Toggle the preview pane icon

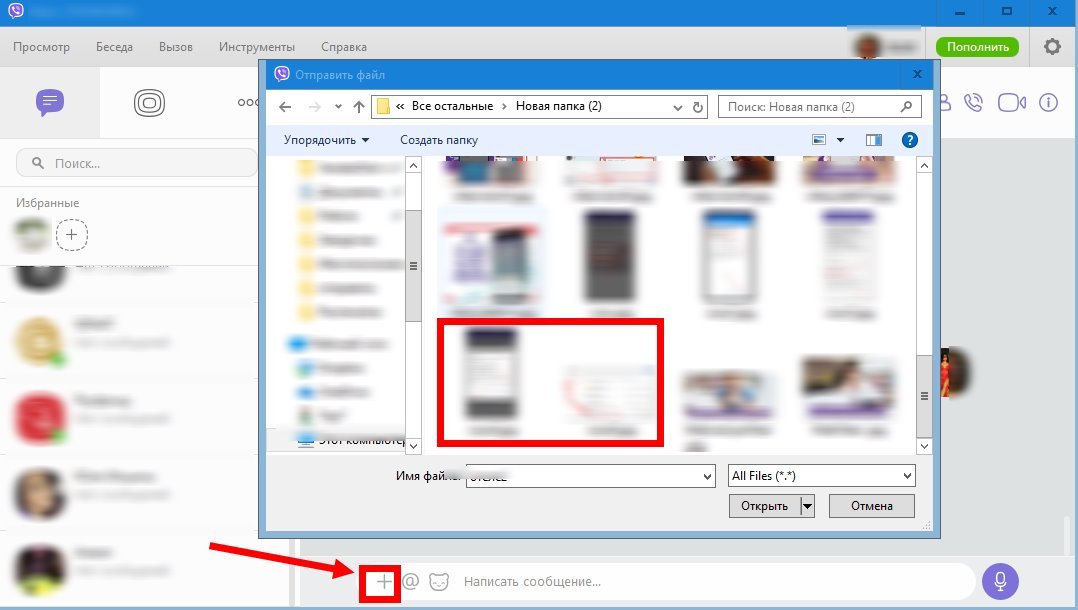[874, 140]
